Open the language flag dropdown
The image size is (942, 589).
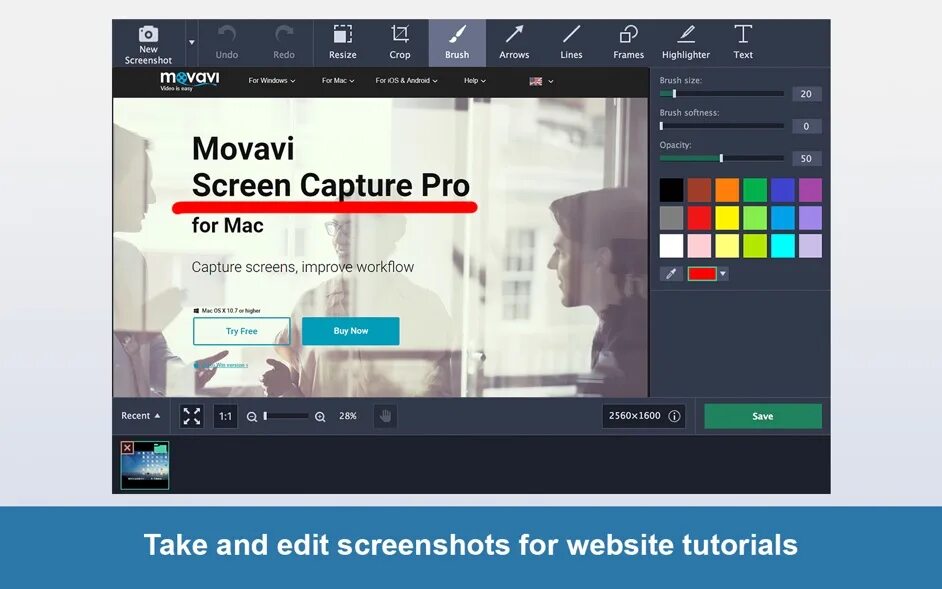[x=541, y=81]
